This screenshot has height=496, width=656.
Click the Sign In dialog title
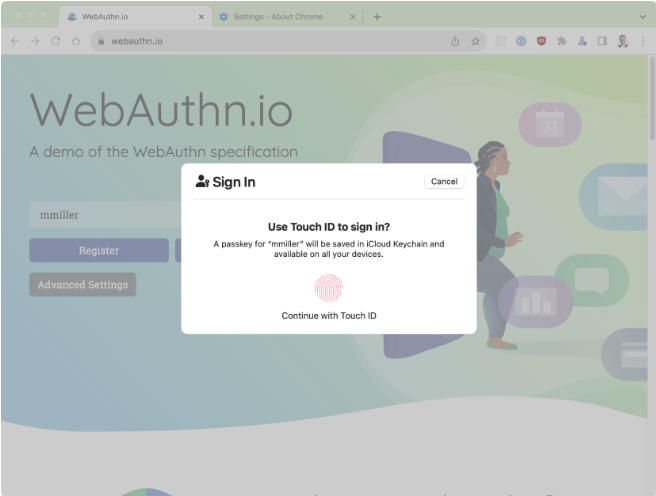(x=234, y=182)
